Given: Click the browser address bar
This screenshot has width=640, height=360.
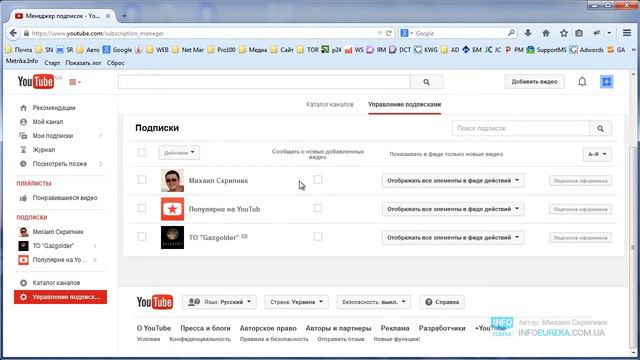Looking at the screenshot, I should point(204,33).
